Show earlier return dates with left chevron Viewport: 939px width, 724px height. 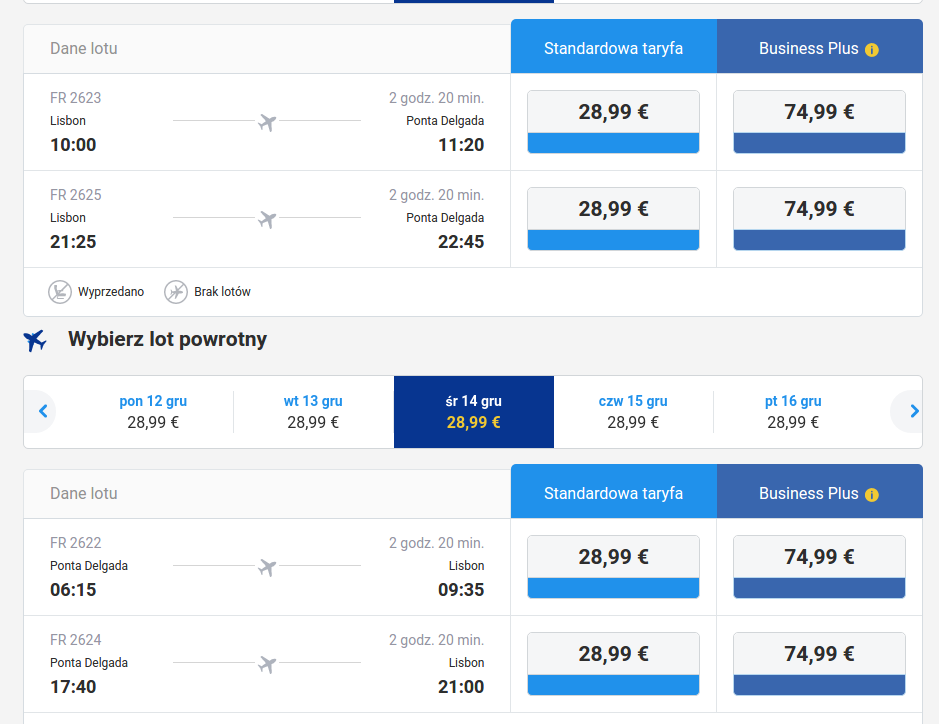42,411
